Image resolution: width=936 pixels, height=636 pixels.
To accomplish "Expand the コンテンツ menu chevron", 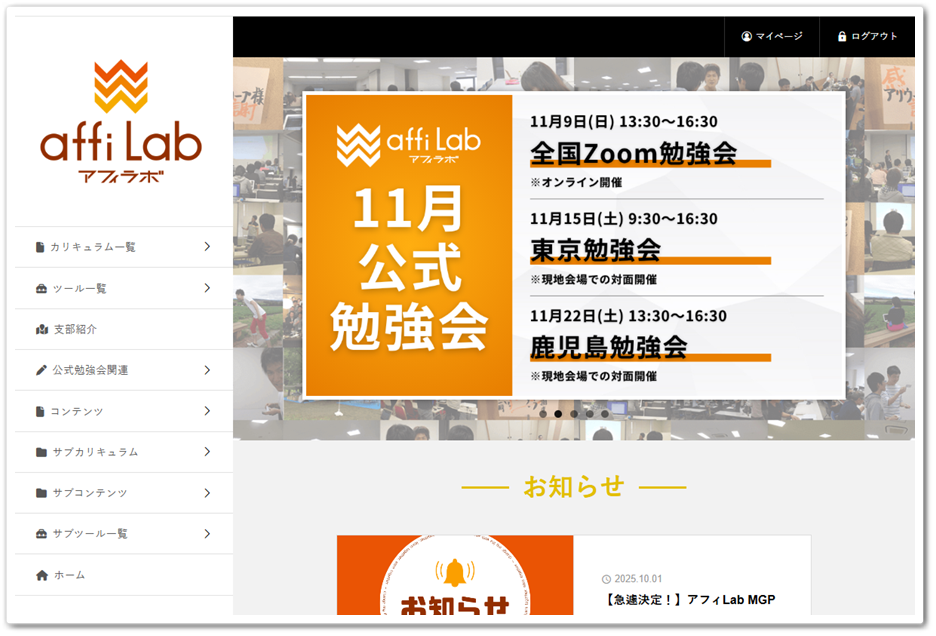I will (208, 411).
